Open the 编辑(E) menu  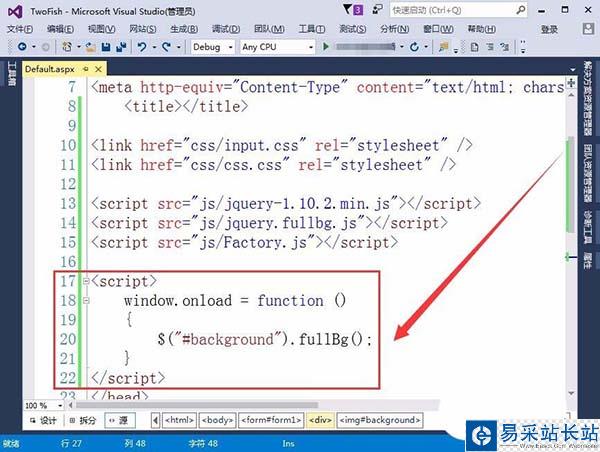60,29
